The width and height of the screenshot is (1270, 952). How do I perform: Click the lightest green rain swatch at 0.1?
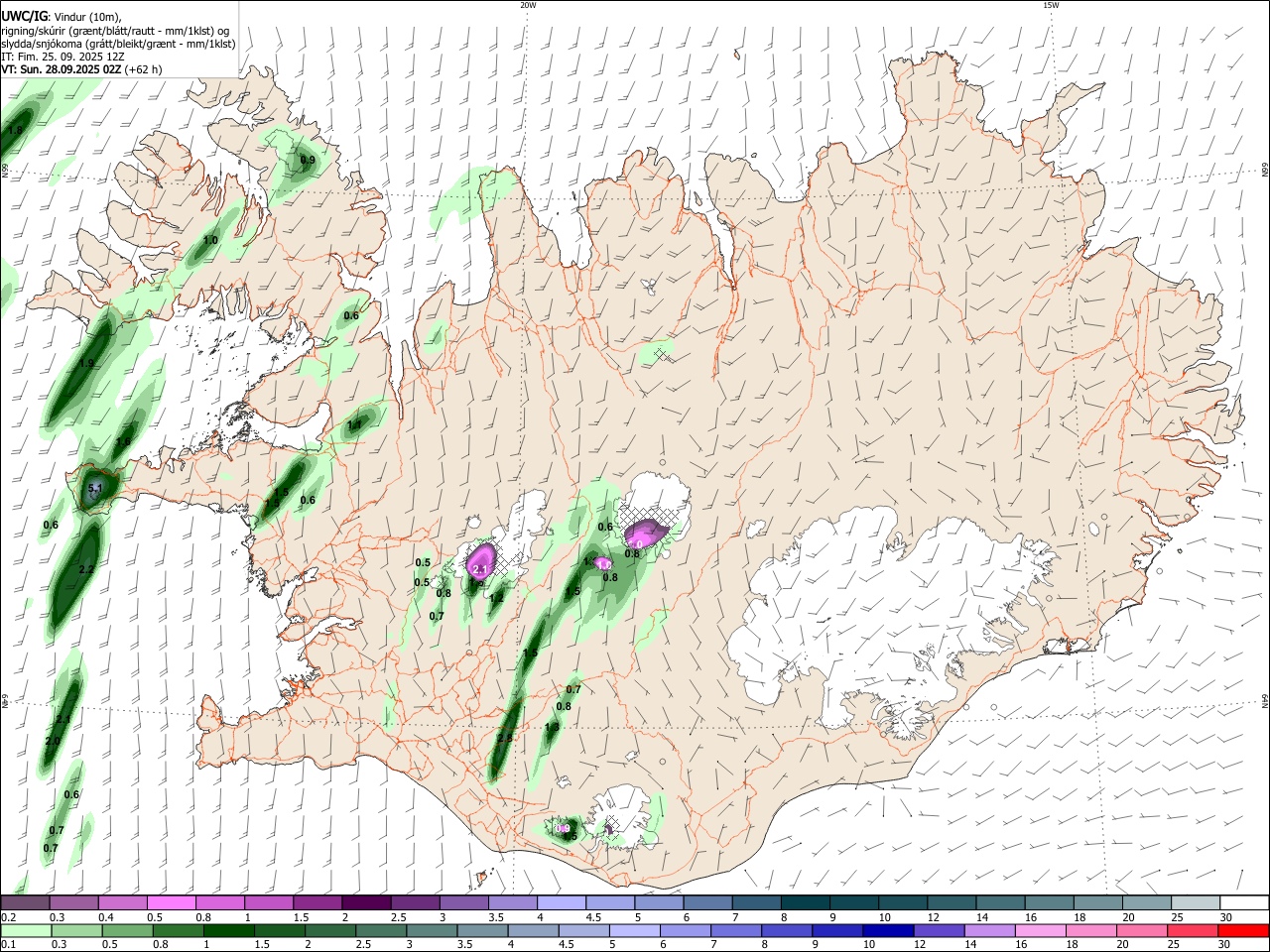coord(24,930)
